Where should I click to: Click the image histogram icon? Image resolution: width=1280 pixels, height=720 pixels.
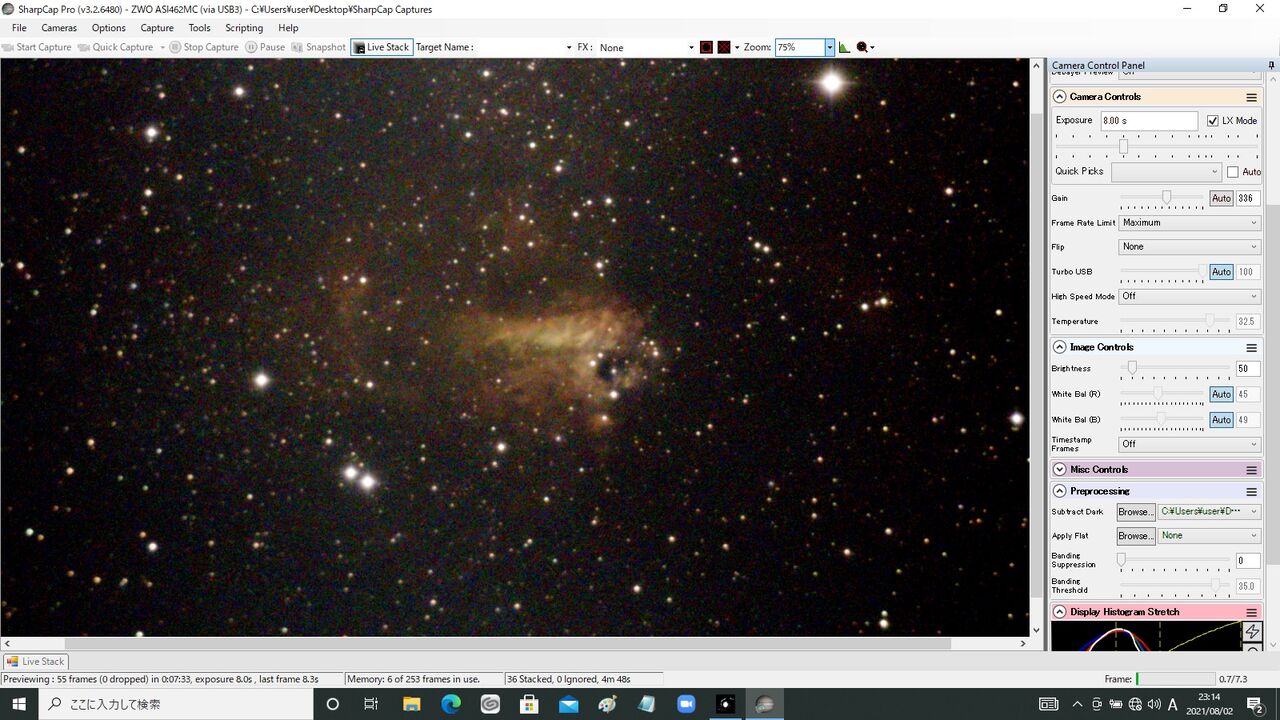[844, 47]
